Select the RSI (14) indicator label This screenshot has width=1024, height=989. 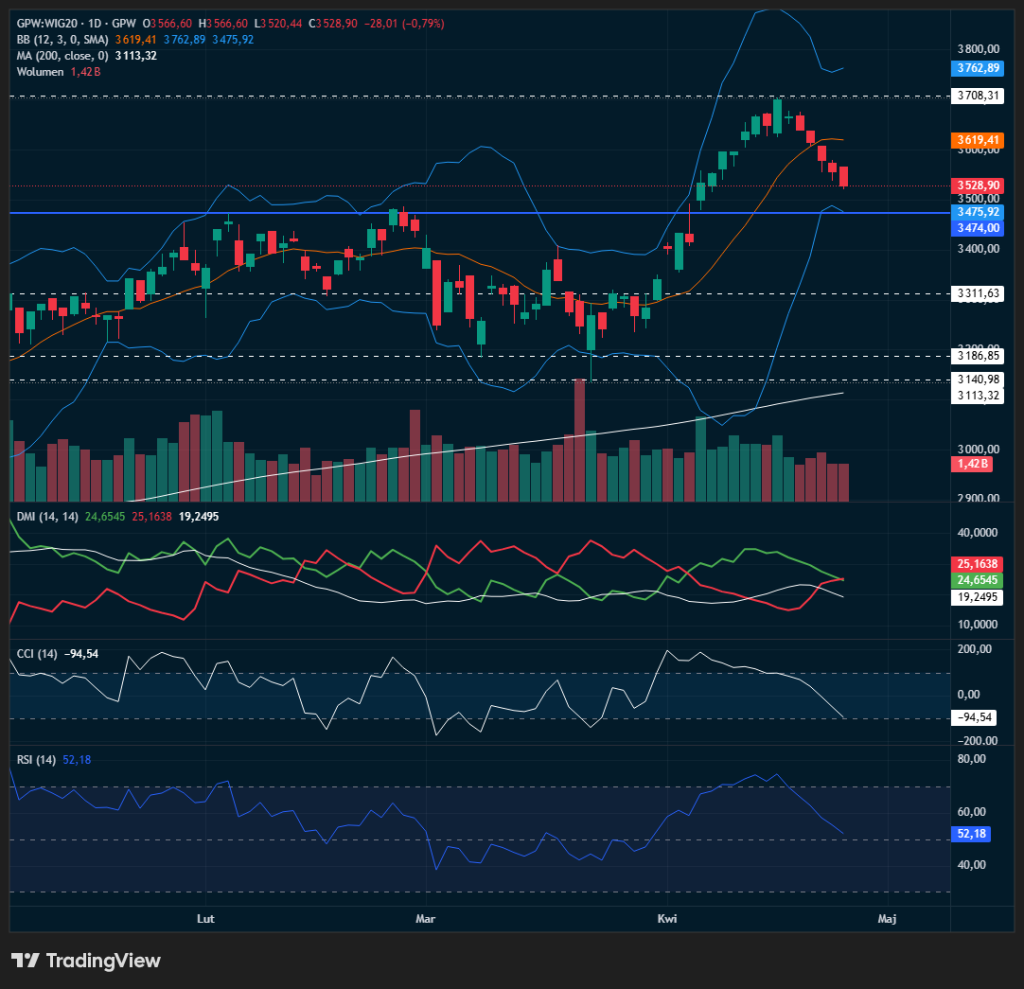pos(35,760)
